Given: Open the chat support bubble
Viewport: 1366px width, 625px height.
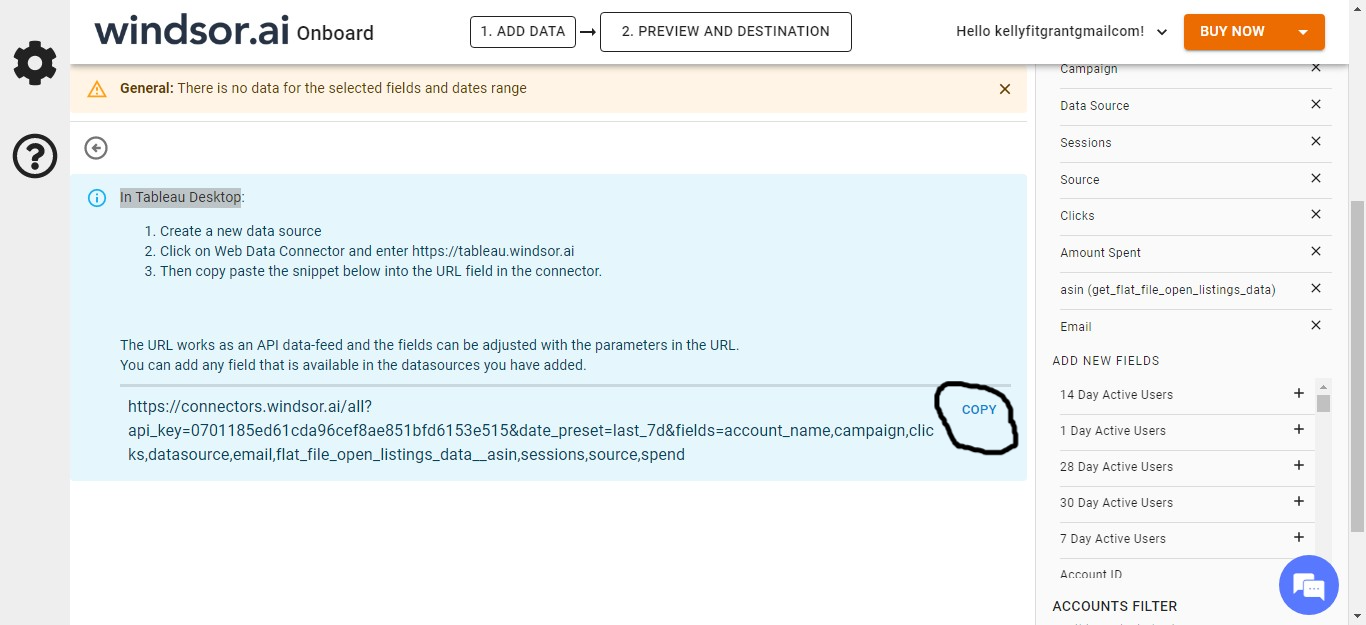Looking at the screenshot, I should coord(1308,585).
